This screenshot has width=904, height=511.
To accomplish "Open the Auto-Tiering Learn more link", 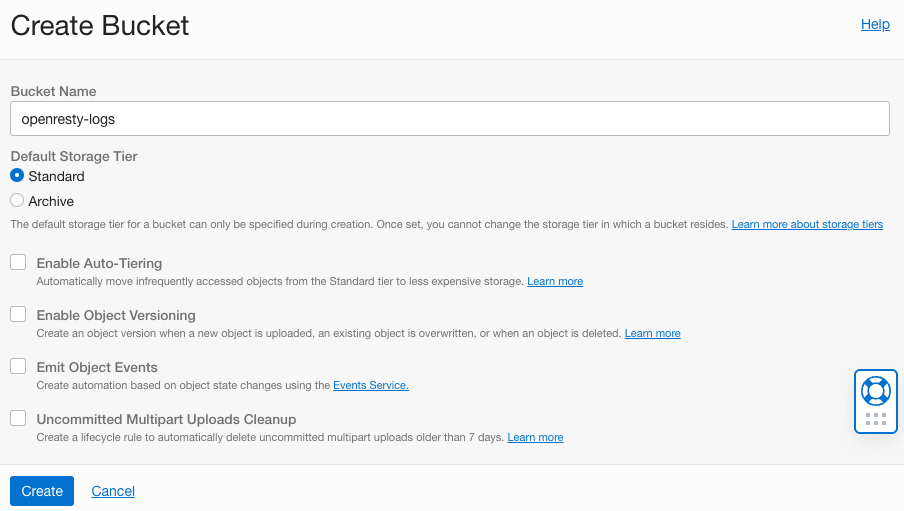I will click(555, 282).
